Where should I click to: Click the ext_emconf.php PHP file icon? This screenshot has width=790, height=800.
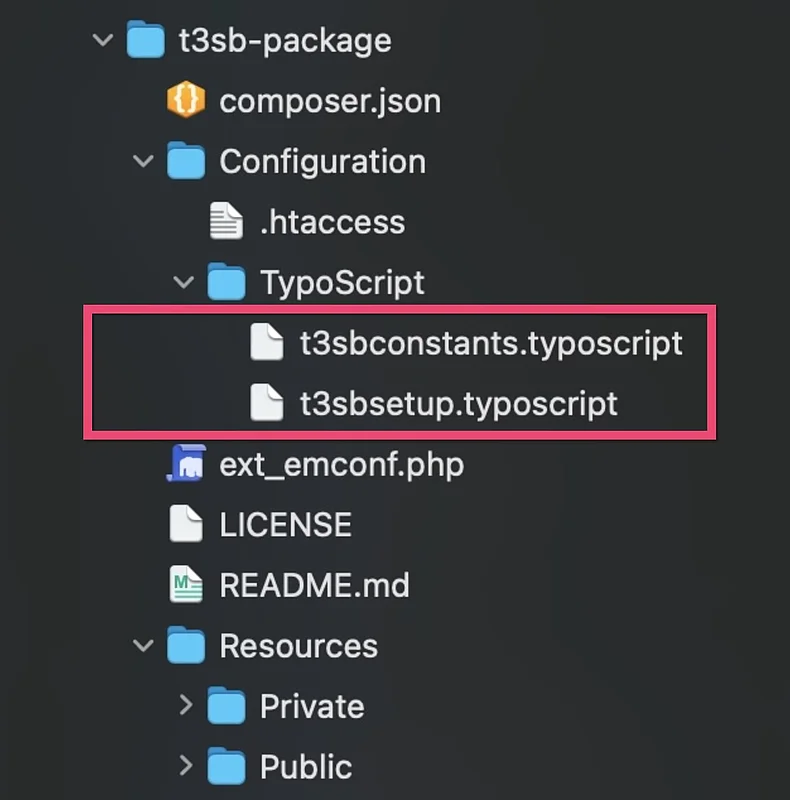click(x=185, y=465)
